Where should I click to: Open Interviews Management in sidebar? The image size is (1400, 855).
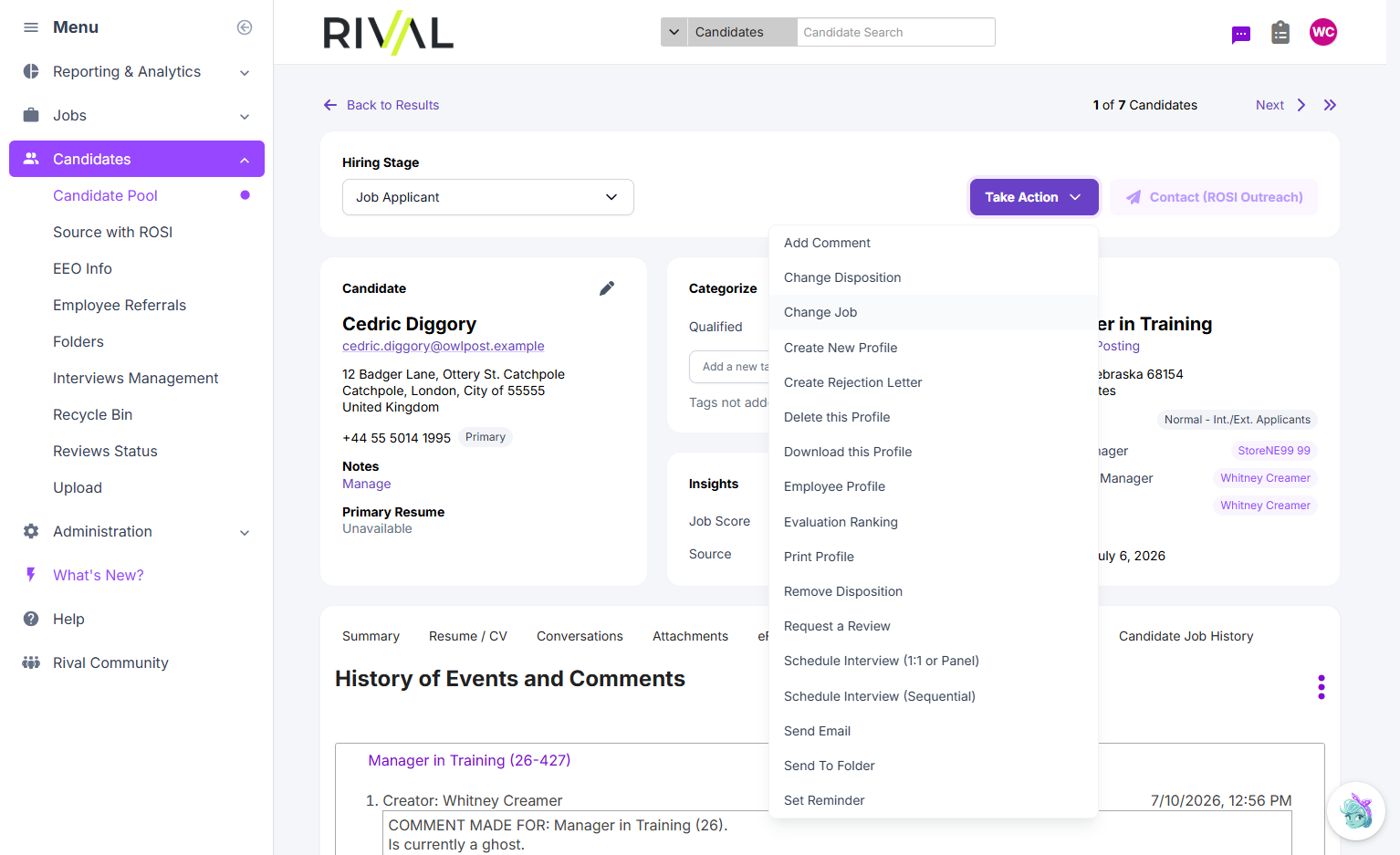136,378
